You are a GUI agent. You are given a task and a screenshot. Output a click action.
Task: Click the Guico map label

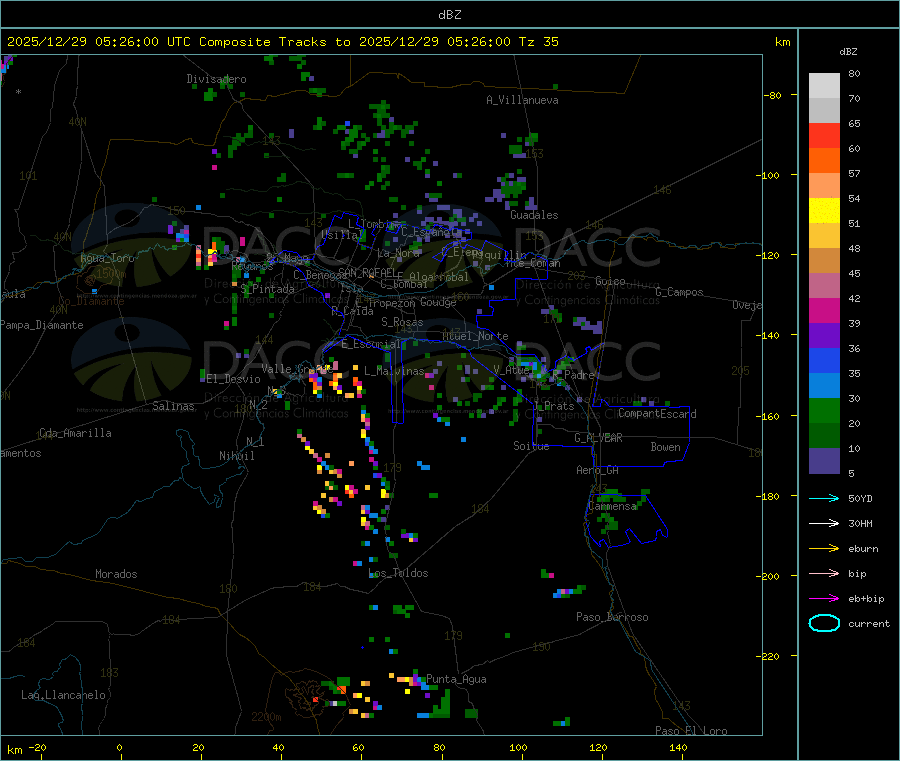[x=610, y=281]
